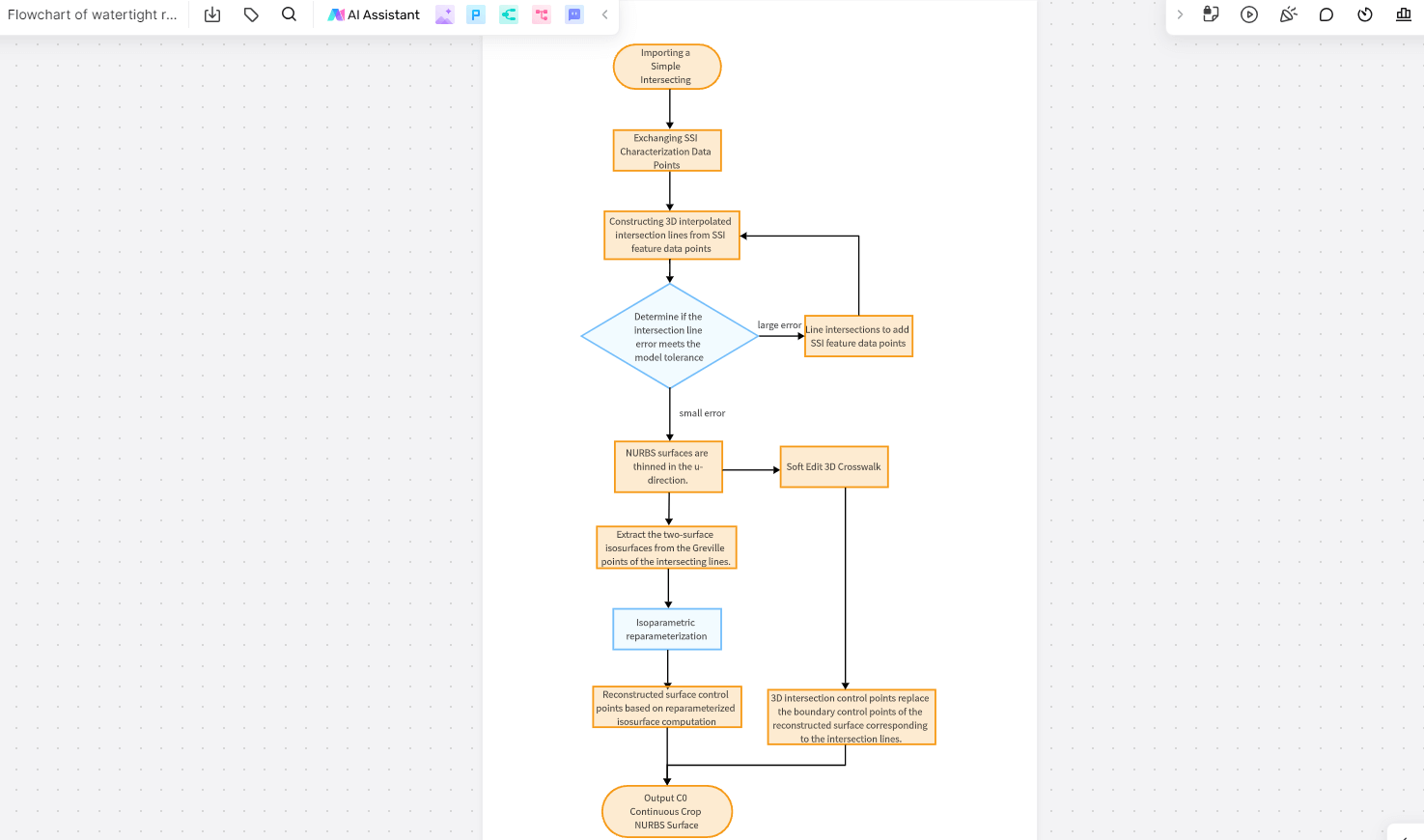The width and height of the screenshot is (1424, 840).
Task: Click the pink flowchart diagram icon
Action: point(542,14)
